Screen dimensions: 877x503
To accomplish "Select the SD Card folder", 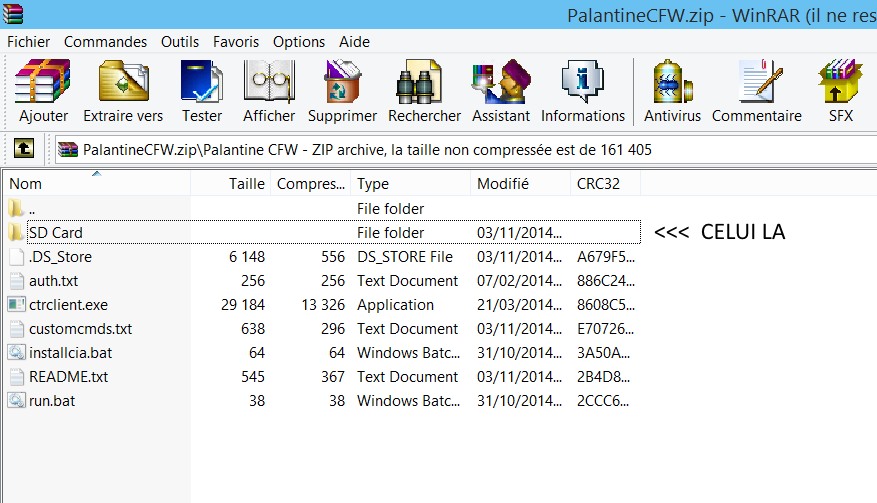I will (333, 232).
